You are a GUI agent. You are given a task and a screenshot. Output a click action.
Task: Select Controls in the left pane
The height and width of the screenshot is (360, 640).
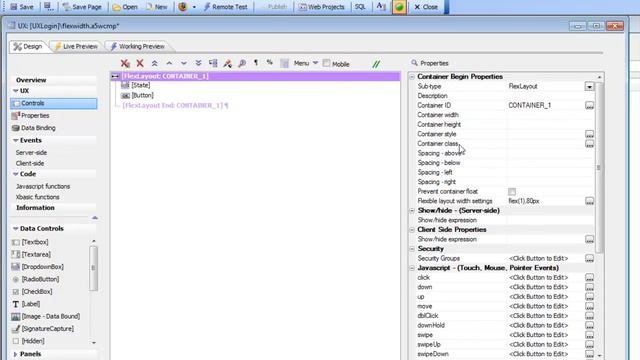pyautogui.click(x=54, y=103)
